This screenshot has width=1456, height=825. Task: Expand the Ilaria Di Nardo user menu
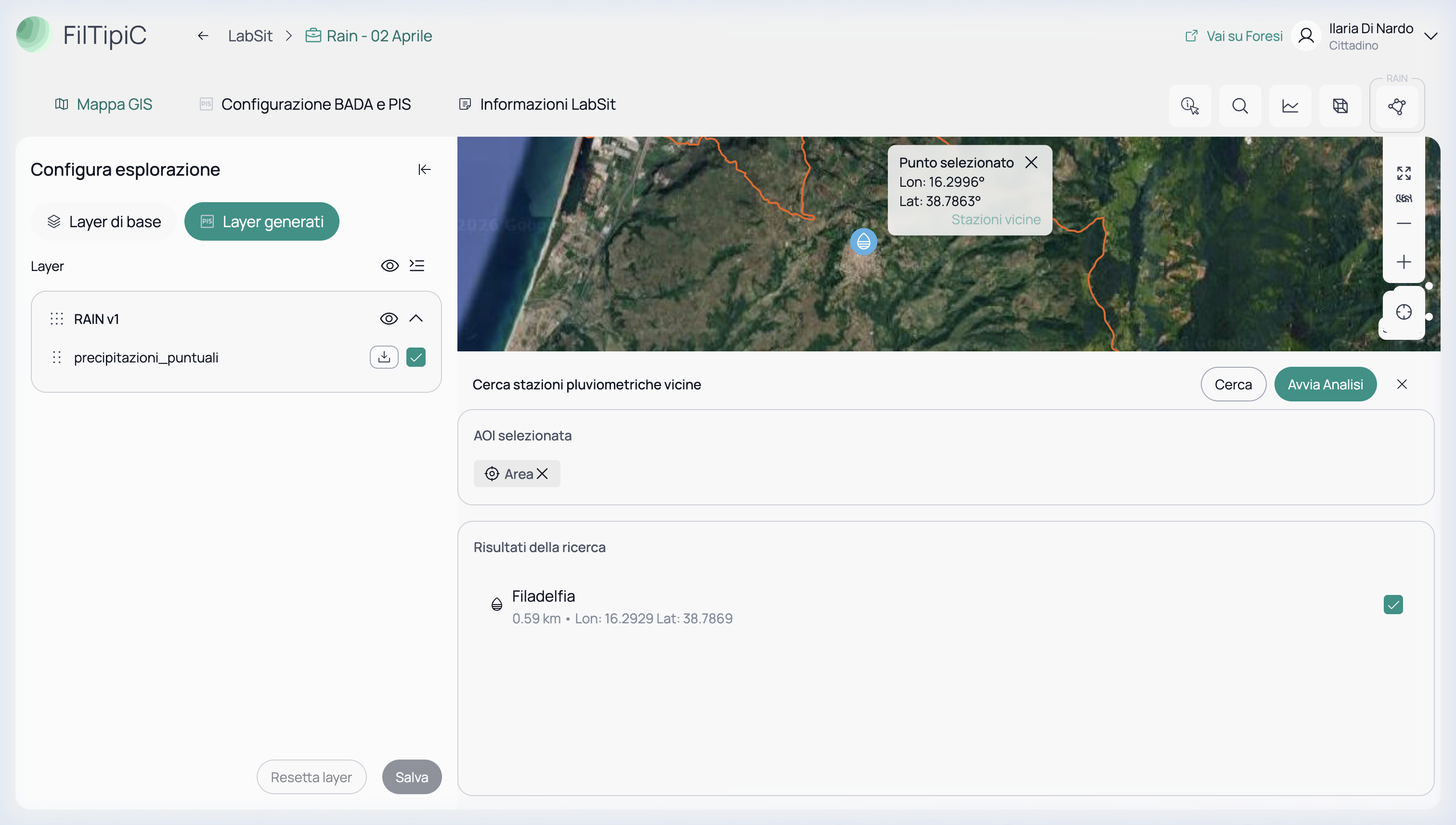click(1431, 36)
